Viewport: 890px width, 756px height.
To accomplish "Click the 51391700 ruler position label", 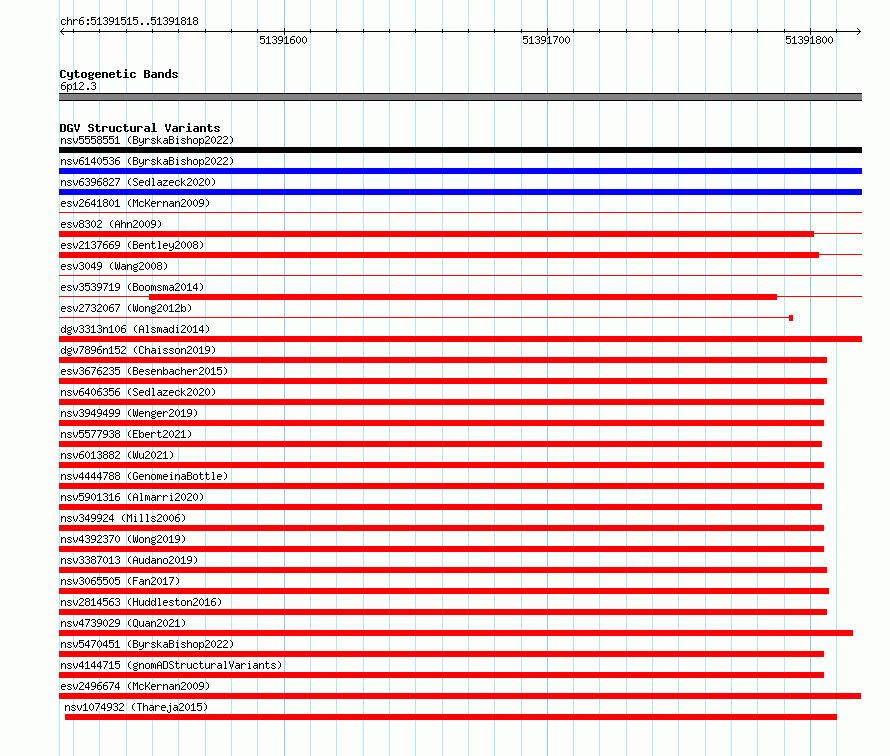I will [546, 40].
